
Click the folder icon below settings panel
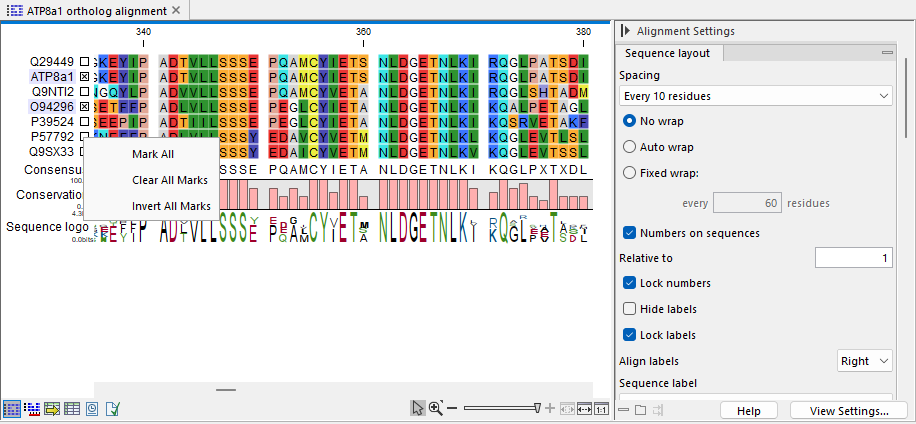click(x=640, y=410)
